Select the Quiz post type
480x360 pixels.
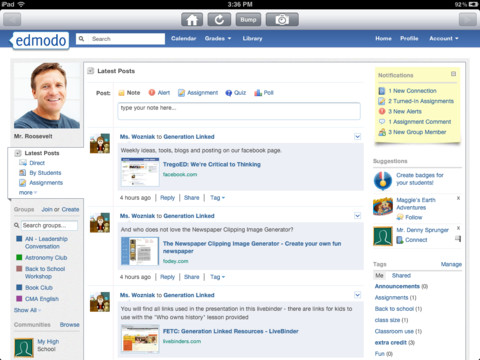236,93
